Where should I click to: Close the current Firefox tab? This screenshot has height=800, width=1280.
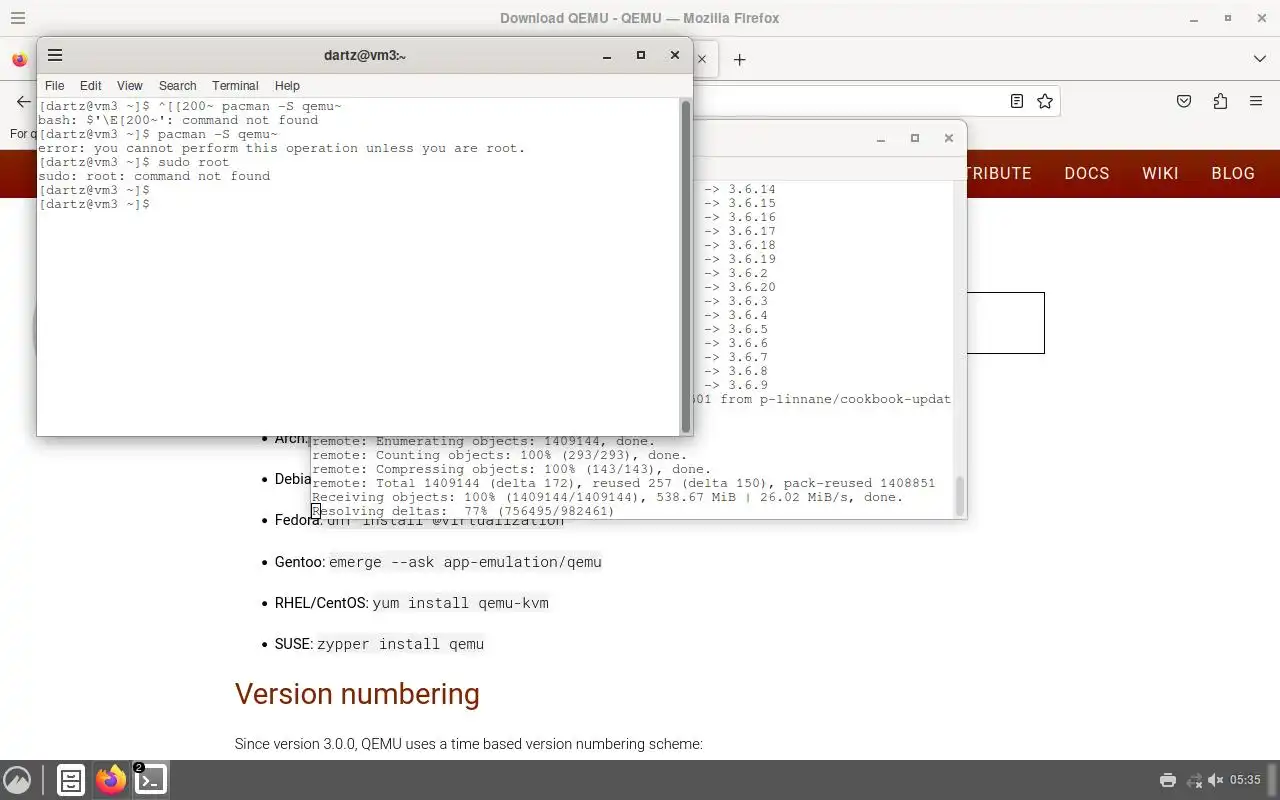(702, 59)
